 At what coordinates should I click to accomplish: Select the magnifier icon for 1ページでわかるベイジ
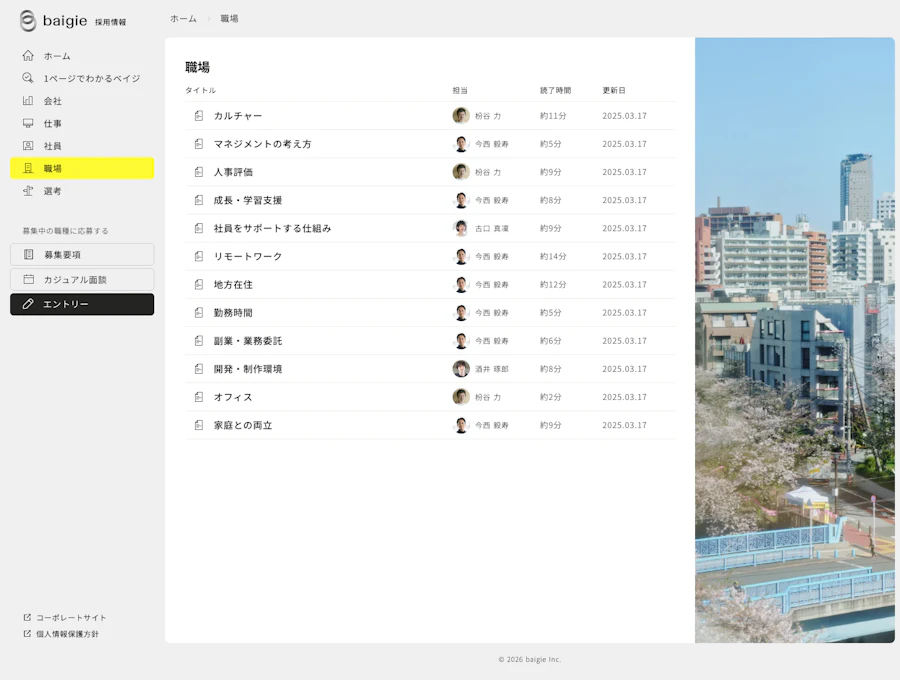[x=28, y=78]
